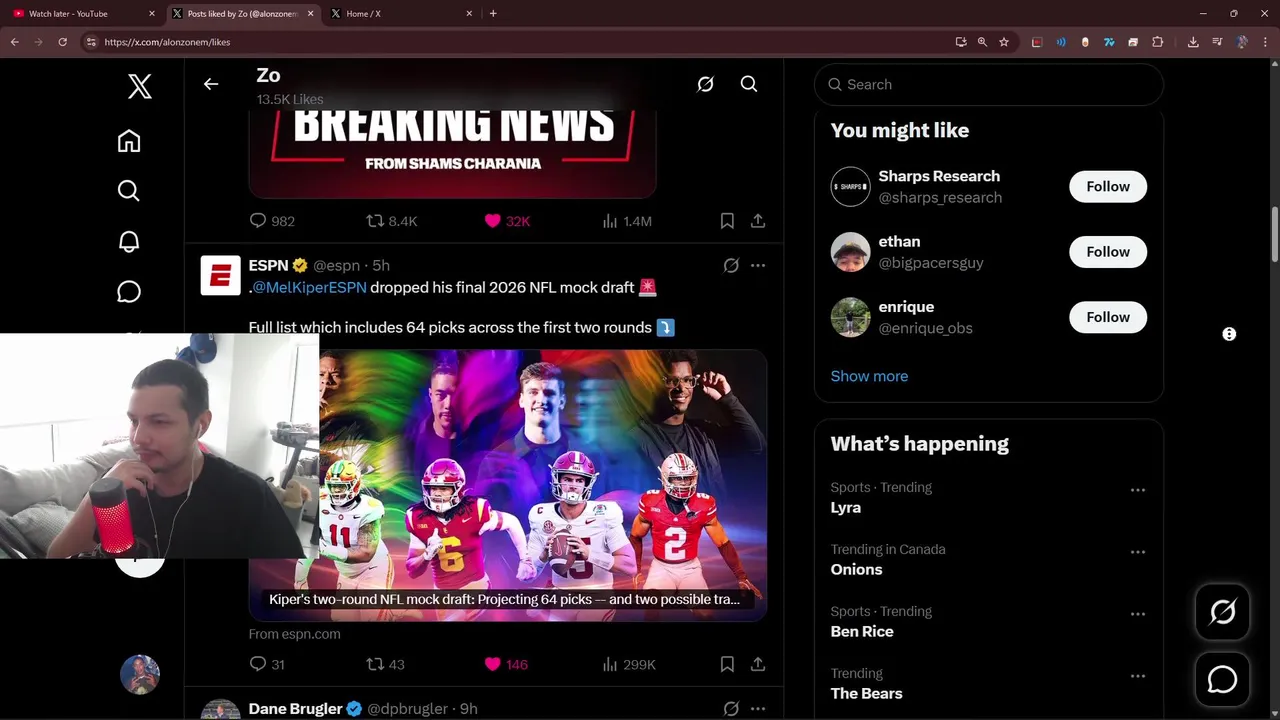Open the Extensions puzzle icon
Viewport: 1280px width, 720px height.
1157,42
